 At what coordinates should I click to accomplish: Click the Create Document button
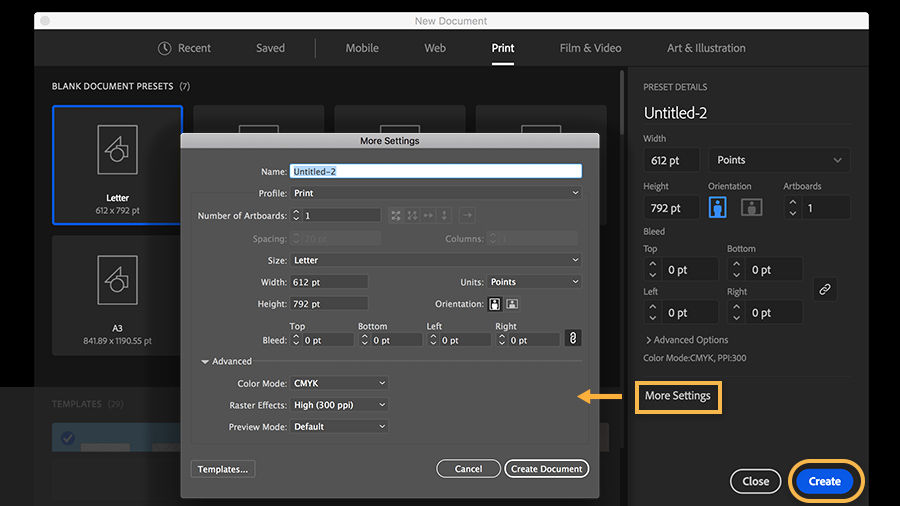pos(547,469)
